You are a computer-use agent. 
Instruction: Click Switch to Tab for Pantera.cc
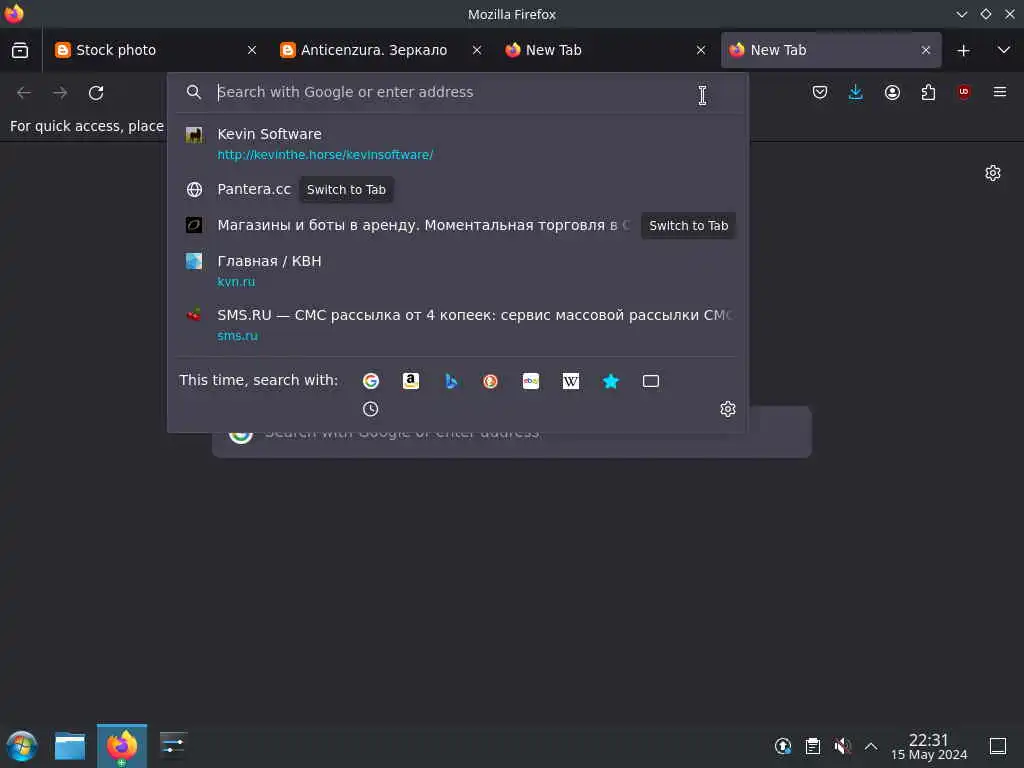(346, 189)
